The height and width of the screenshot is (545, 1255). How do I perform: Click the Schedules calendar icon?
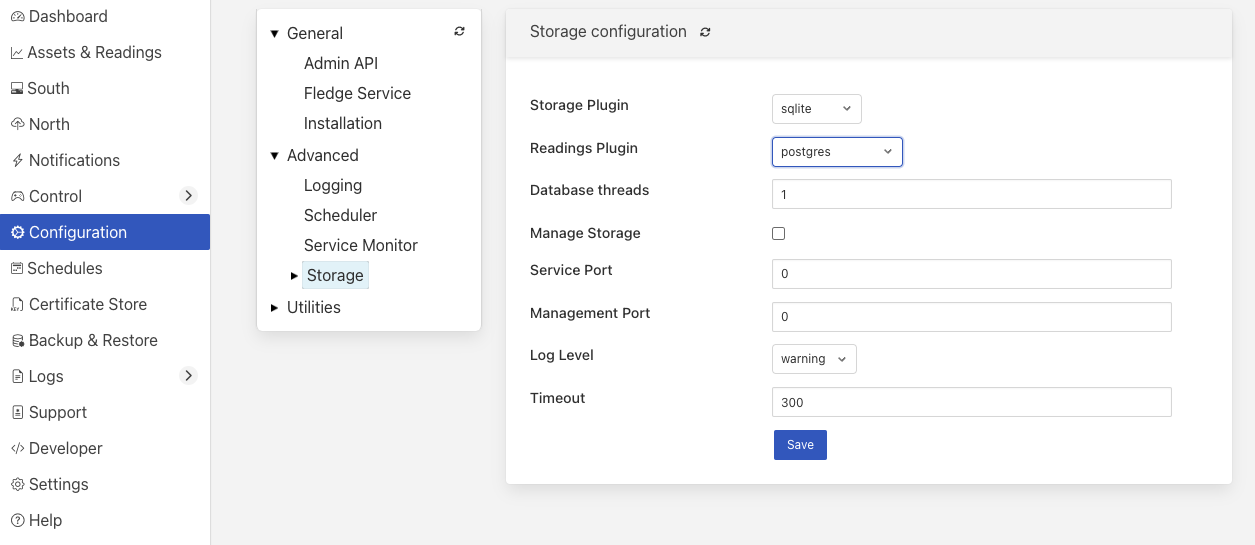click(17, 268)
